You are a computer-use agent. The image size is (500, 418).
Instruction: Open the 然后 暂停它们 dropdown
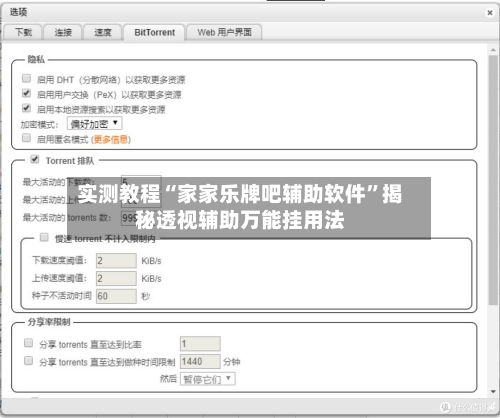[208, 379]
